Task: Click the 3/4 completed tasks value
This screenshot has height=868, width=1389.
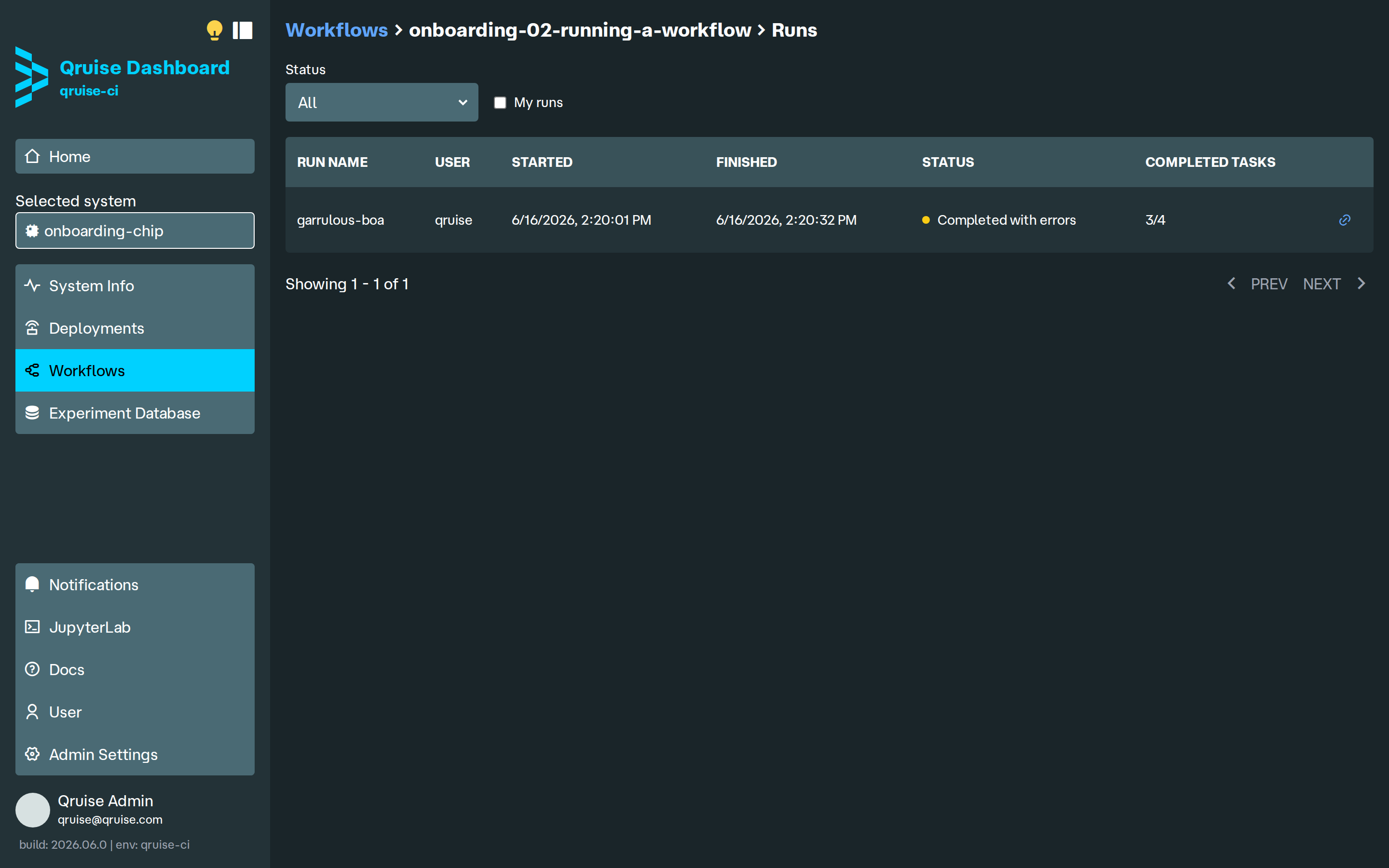Action: (x=1156, y=220)
